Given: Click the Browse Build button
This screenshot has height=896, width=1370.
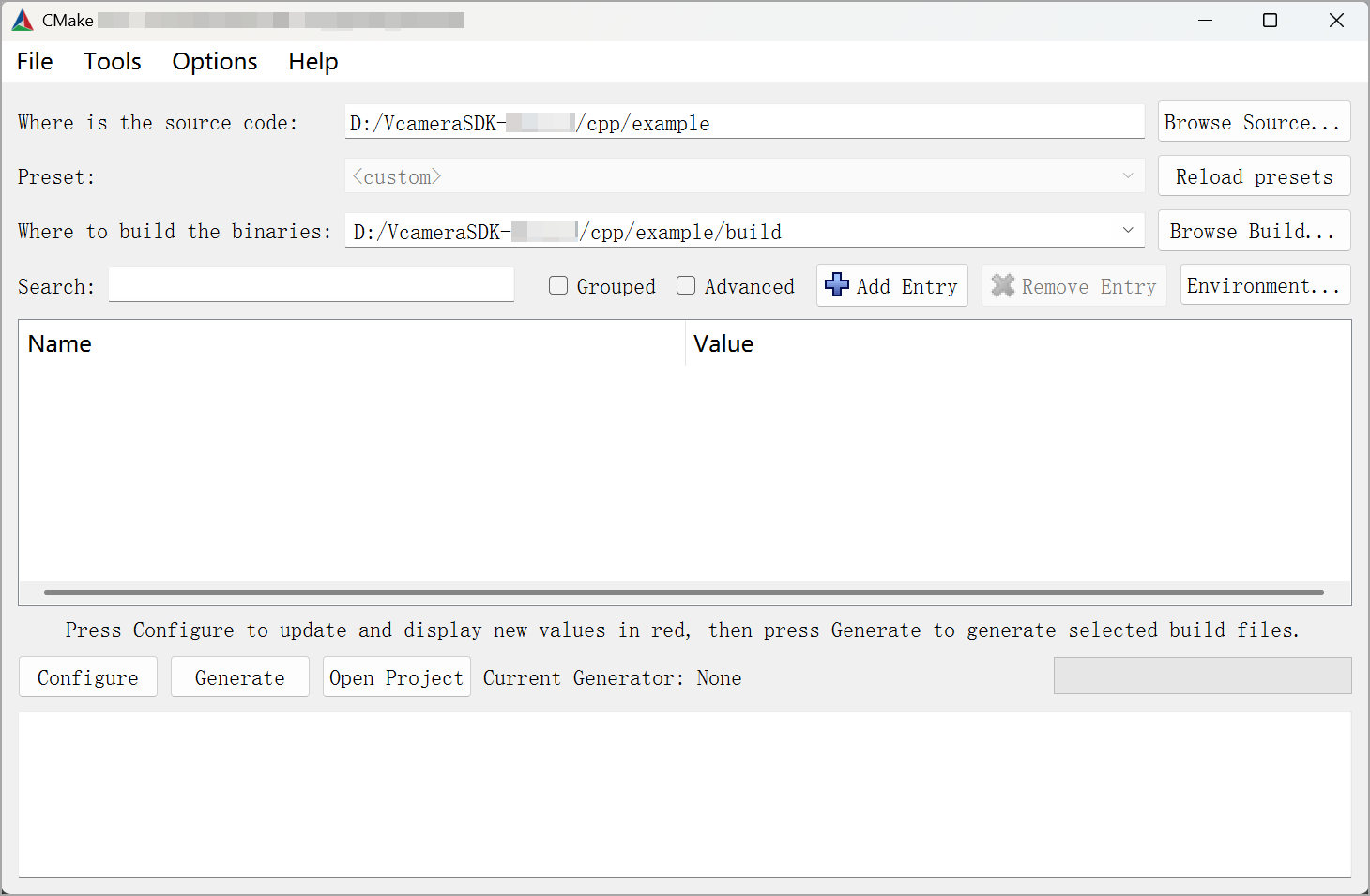Looking at the screenshot, I should tap(1254, 231).
